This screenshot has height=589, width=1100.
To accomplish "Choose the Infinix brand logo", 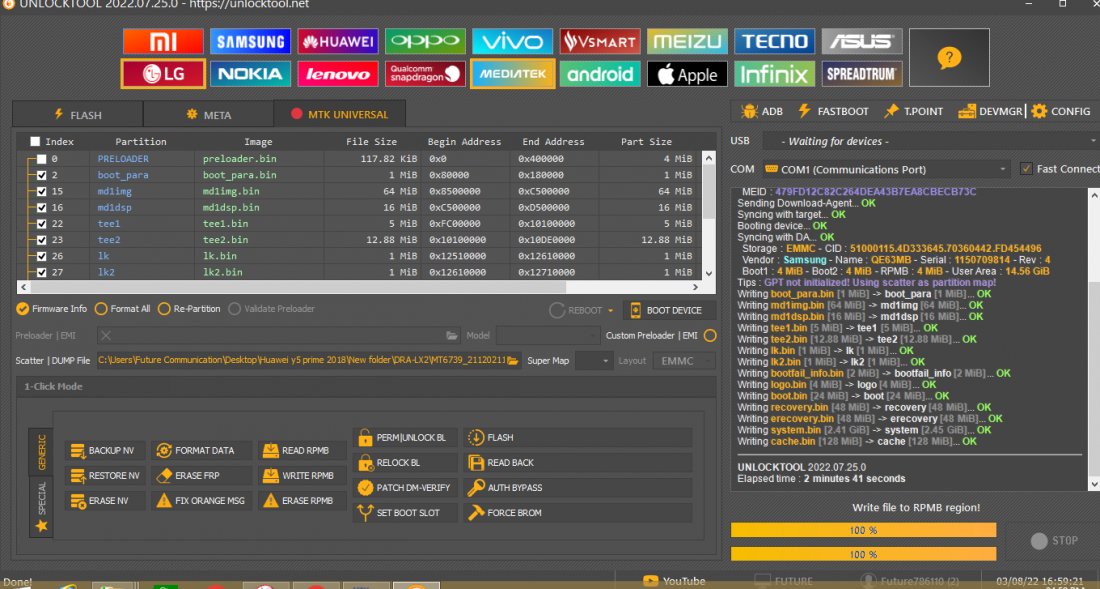I will [x=774, y=74].
